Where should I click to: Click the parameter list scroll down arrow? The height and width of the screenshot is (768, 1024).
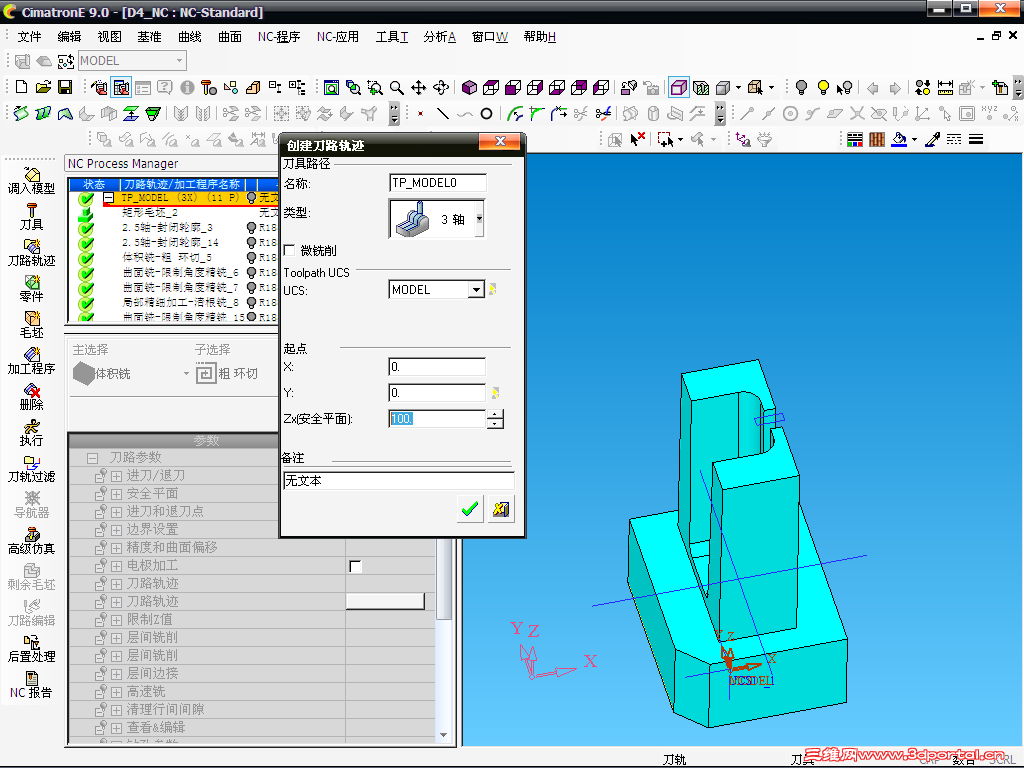point(443,735)
